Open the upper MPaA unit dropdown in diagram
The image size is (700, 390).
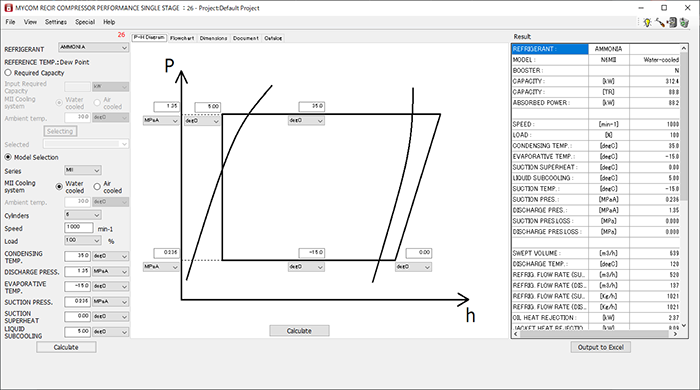(161, 120)
